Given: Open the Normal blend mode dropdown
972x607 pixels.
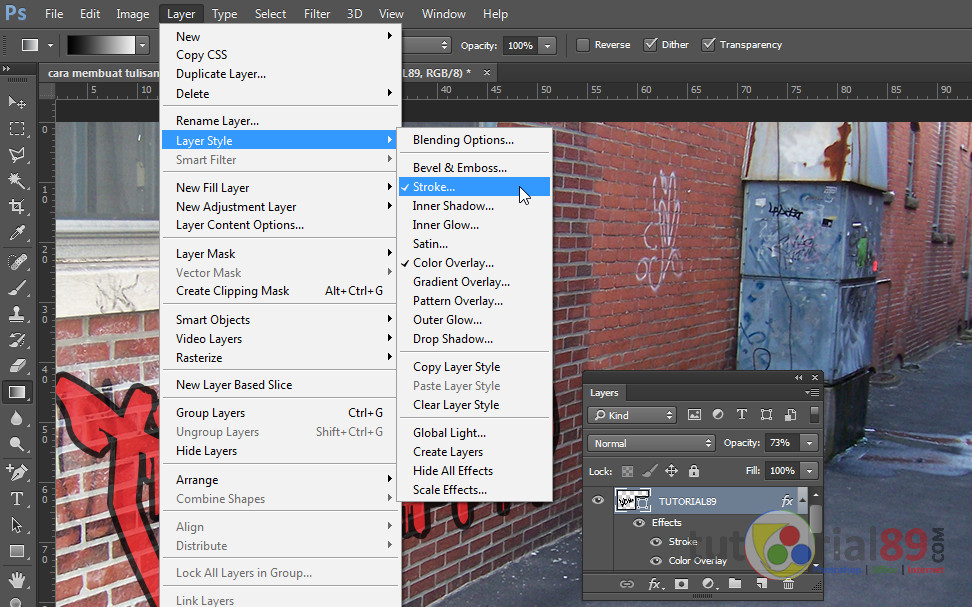Looking at the screenshot, I should coord(652,443).
